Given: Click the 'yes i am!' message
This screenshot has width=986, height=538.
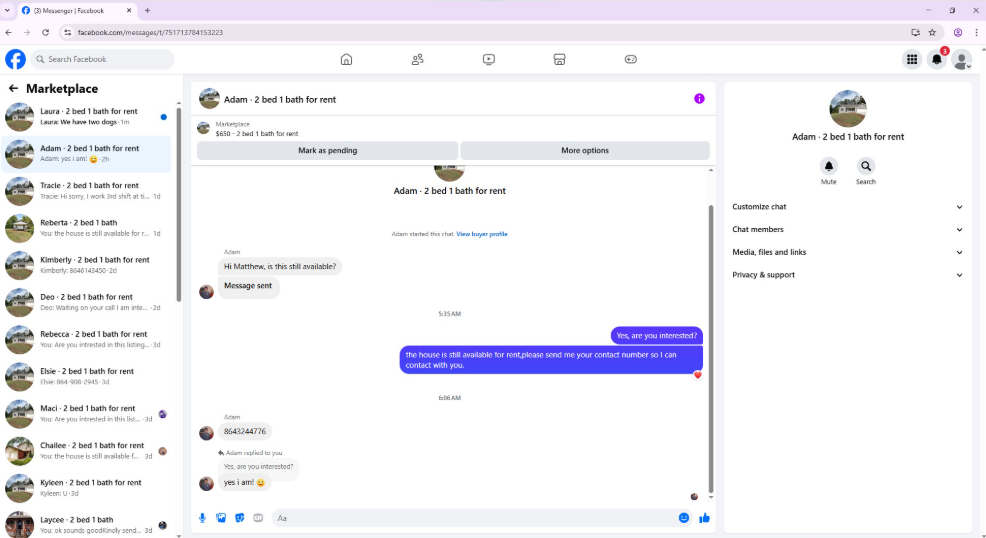Looking at the screenshot, I should pos(245,483).
